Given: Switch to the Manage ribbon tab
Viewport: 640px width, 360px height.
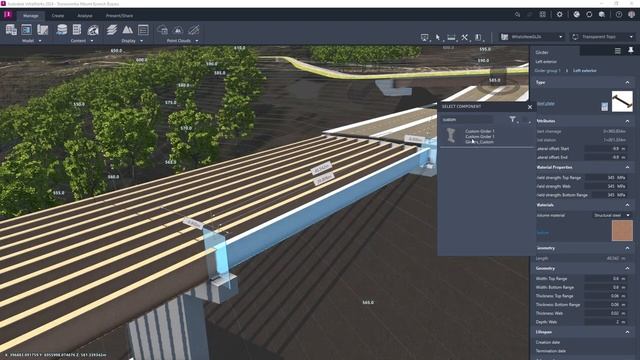Looking at the screenshot, I should click(x=31, y=16).
